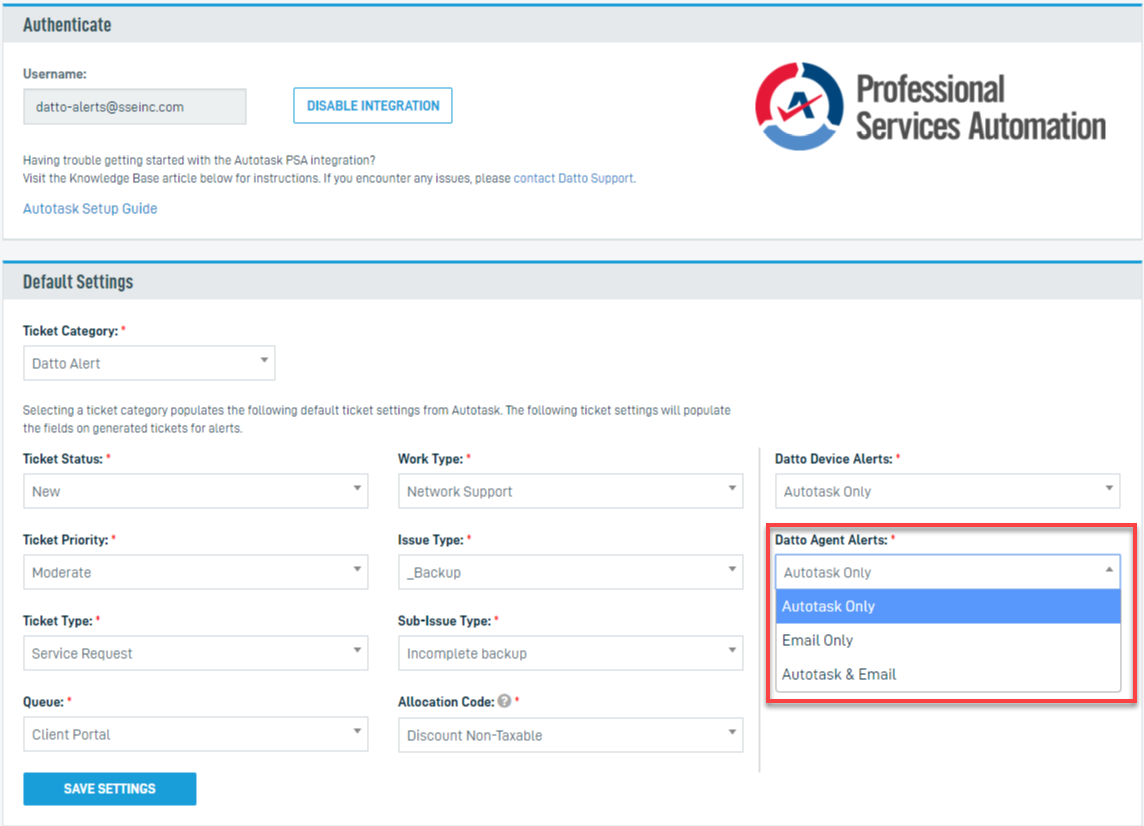Open the Autotask Setup Guide link

click(90, 209)
